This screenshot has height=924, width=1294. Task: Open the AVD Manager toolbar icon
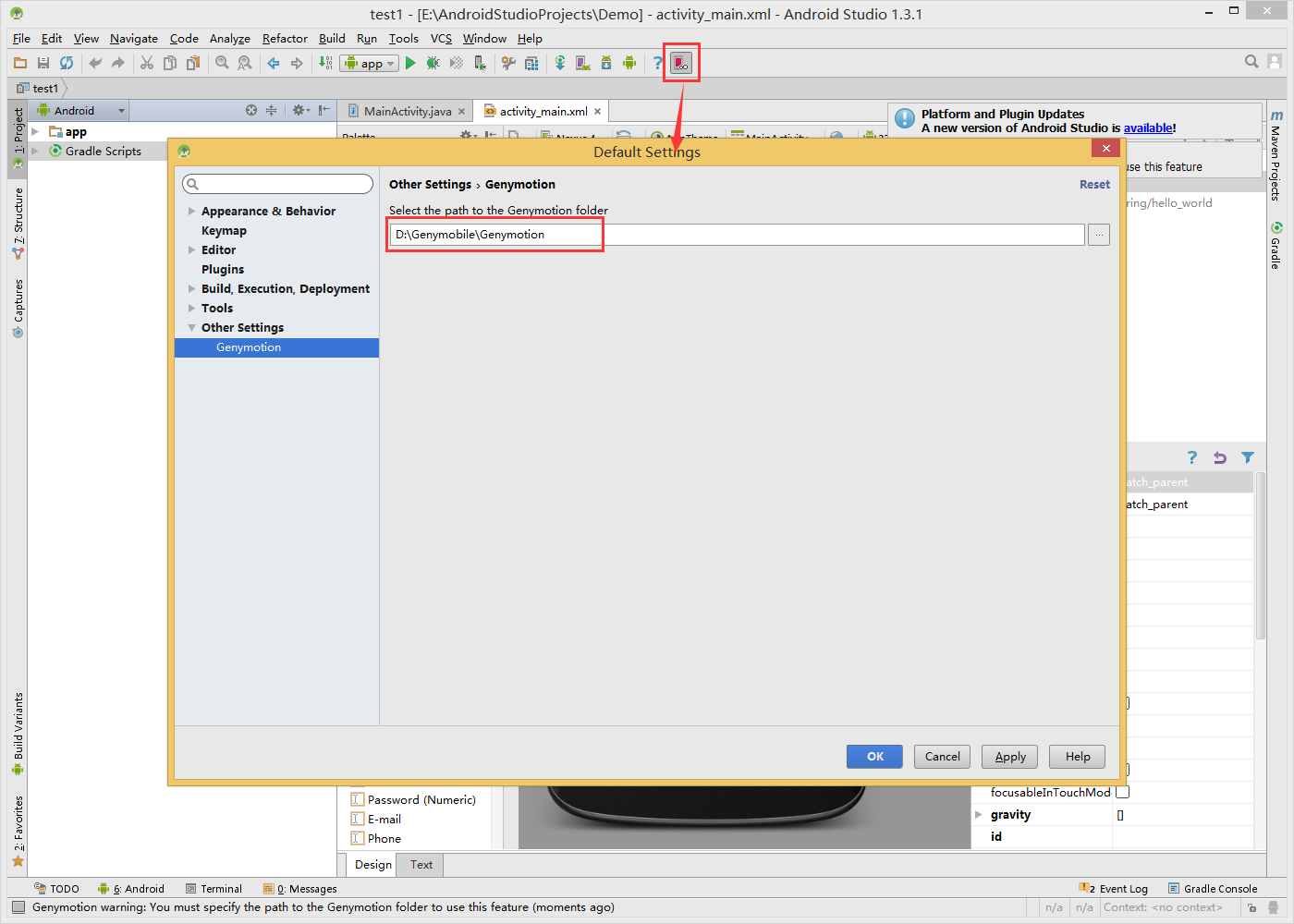point(583,63)
